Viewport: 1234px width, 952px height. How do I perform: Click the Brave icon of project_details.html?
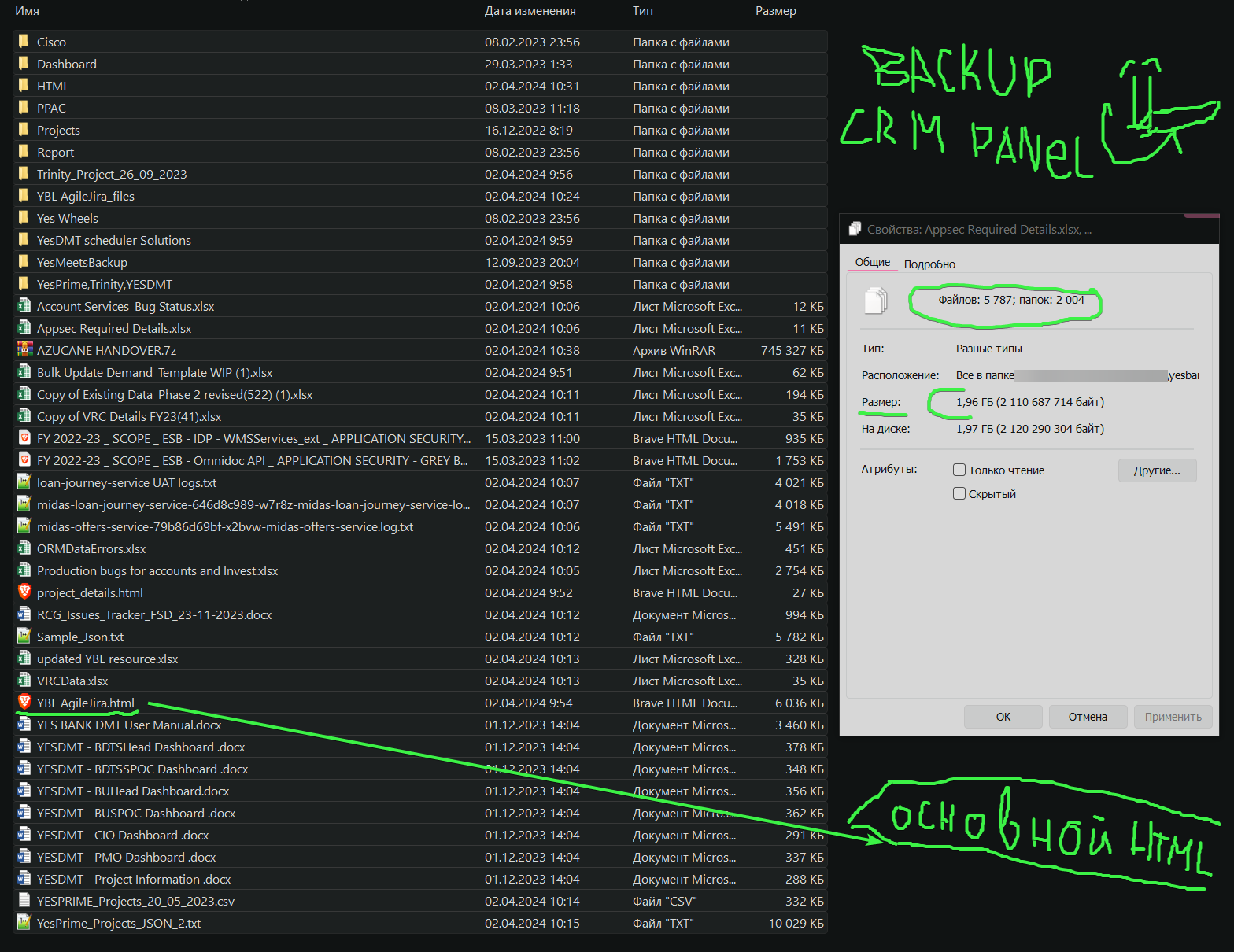pyautogui.click(x=24, y=592)
